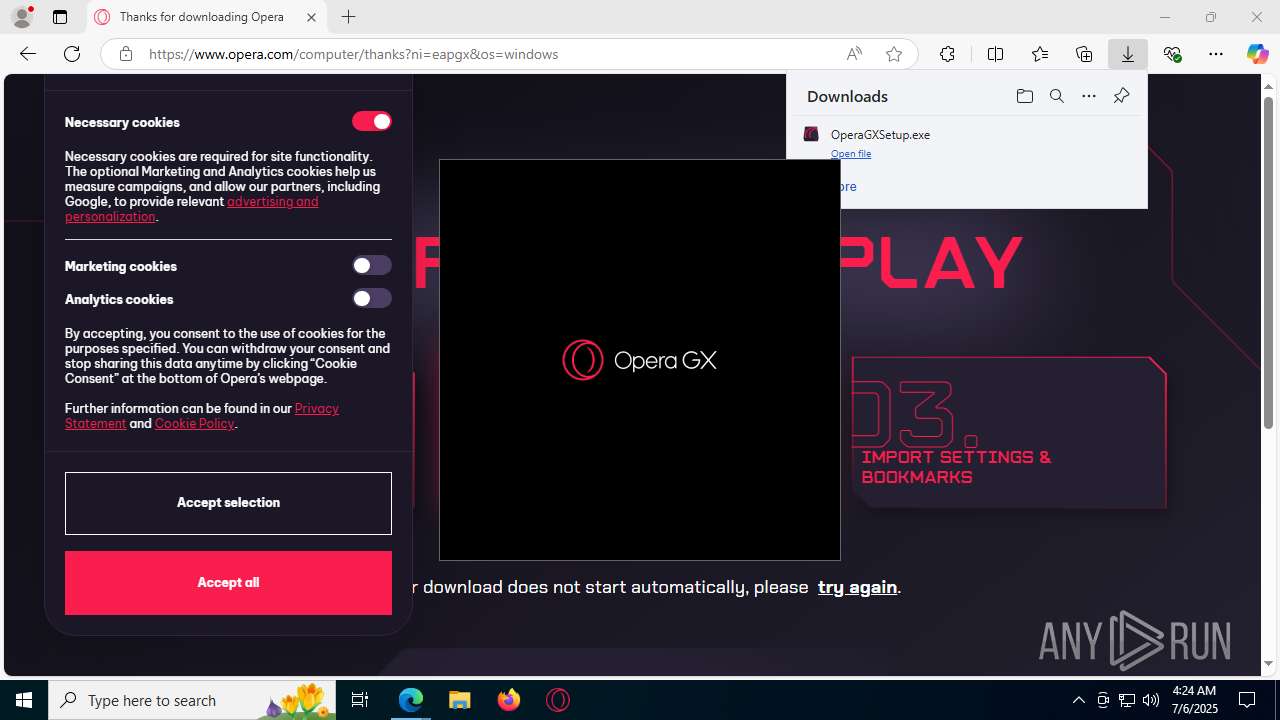Open Settings and more ellipsis menu
This screenshot has height=720, width=1280.
1216,54
